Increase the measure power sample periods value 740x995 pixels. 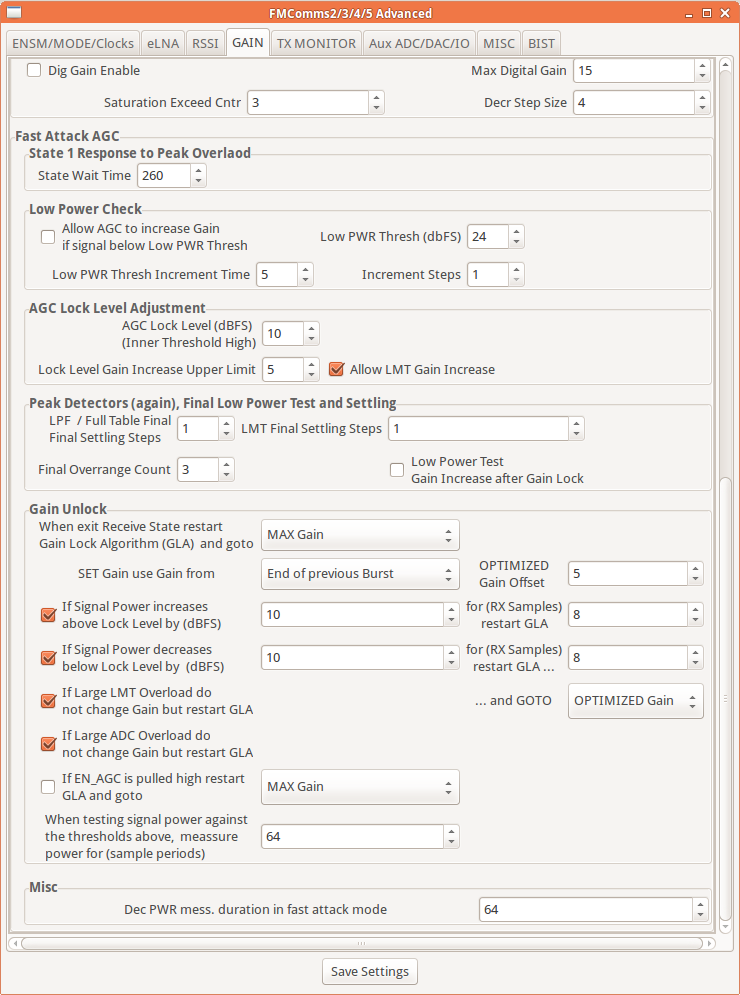coord(451,831)
